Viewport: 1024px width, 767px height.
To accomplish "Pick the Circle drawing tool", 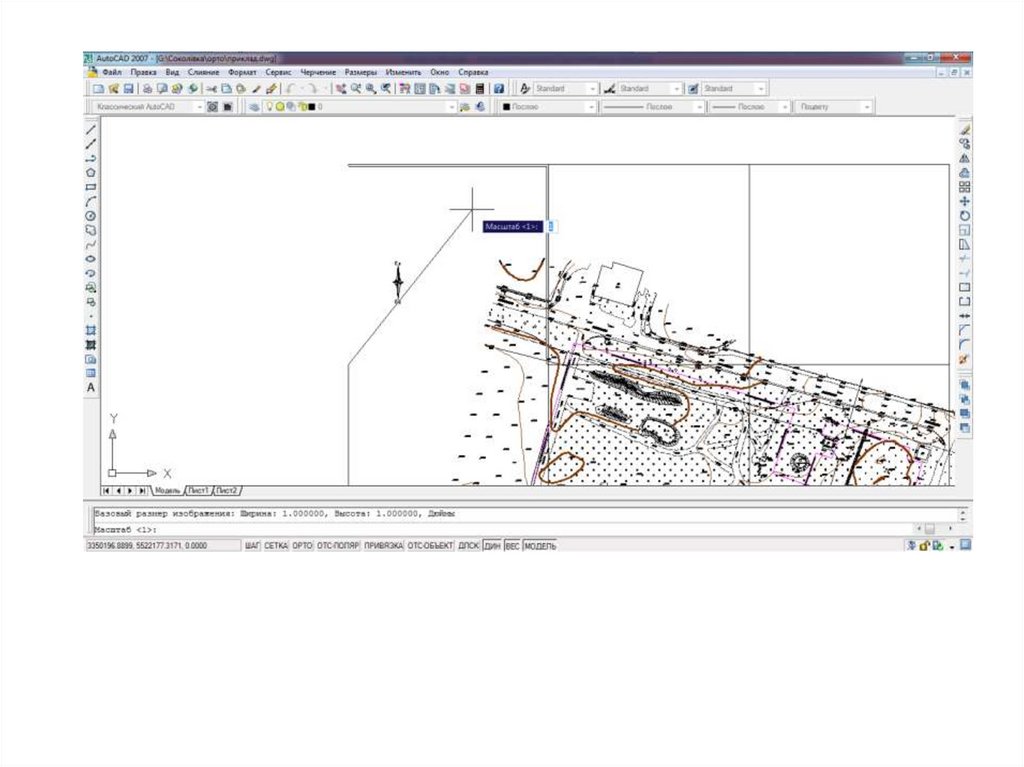I will click(91, 215).
